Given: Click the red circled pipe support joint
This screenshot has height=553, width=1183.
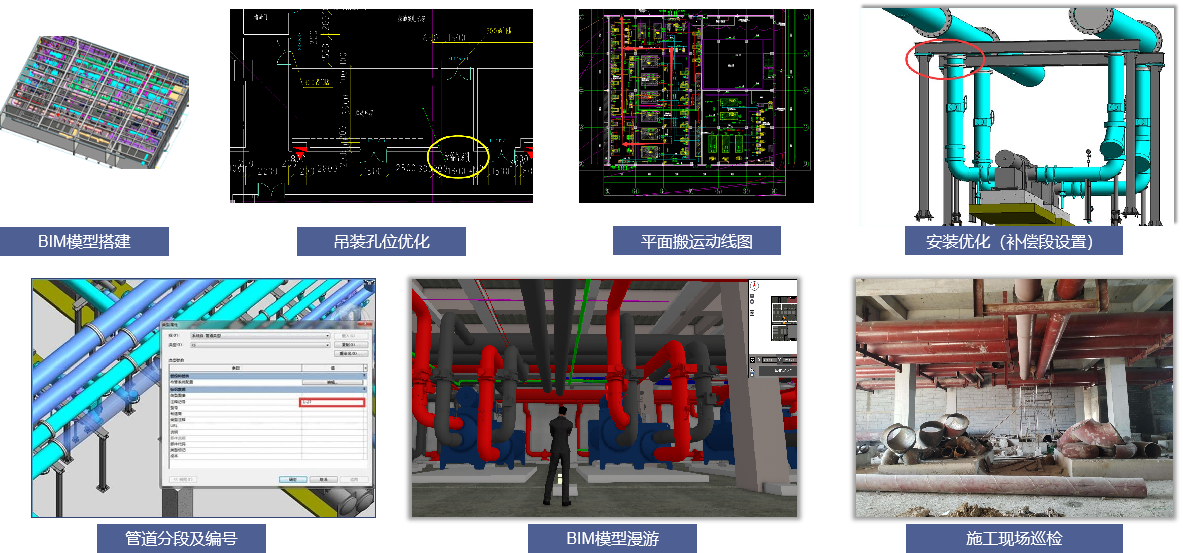Looking at the screenshot, I should point(945,60).
